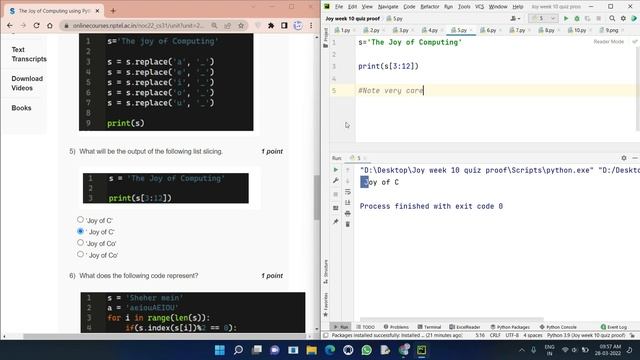This screenshot has width=640, height=360.
Task: Open the Problems tool window
Action: 396,327
